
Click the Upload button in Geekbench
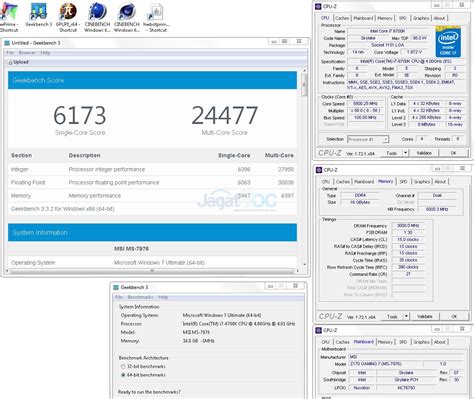click(18, 62)
